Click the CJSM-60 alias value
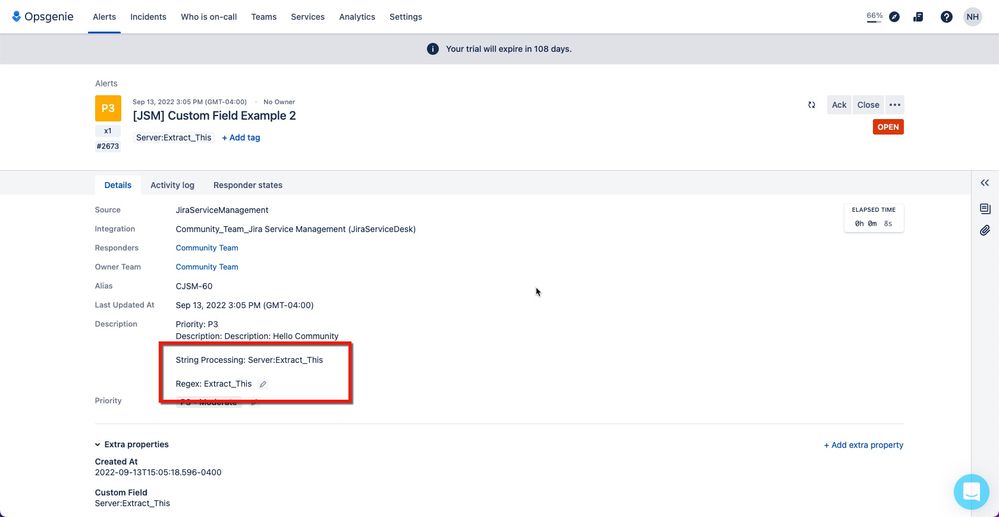This screenshot has height=517, width=999. coord(194,286)
